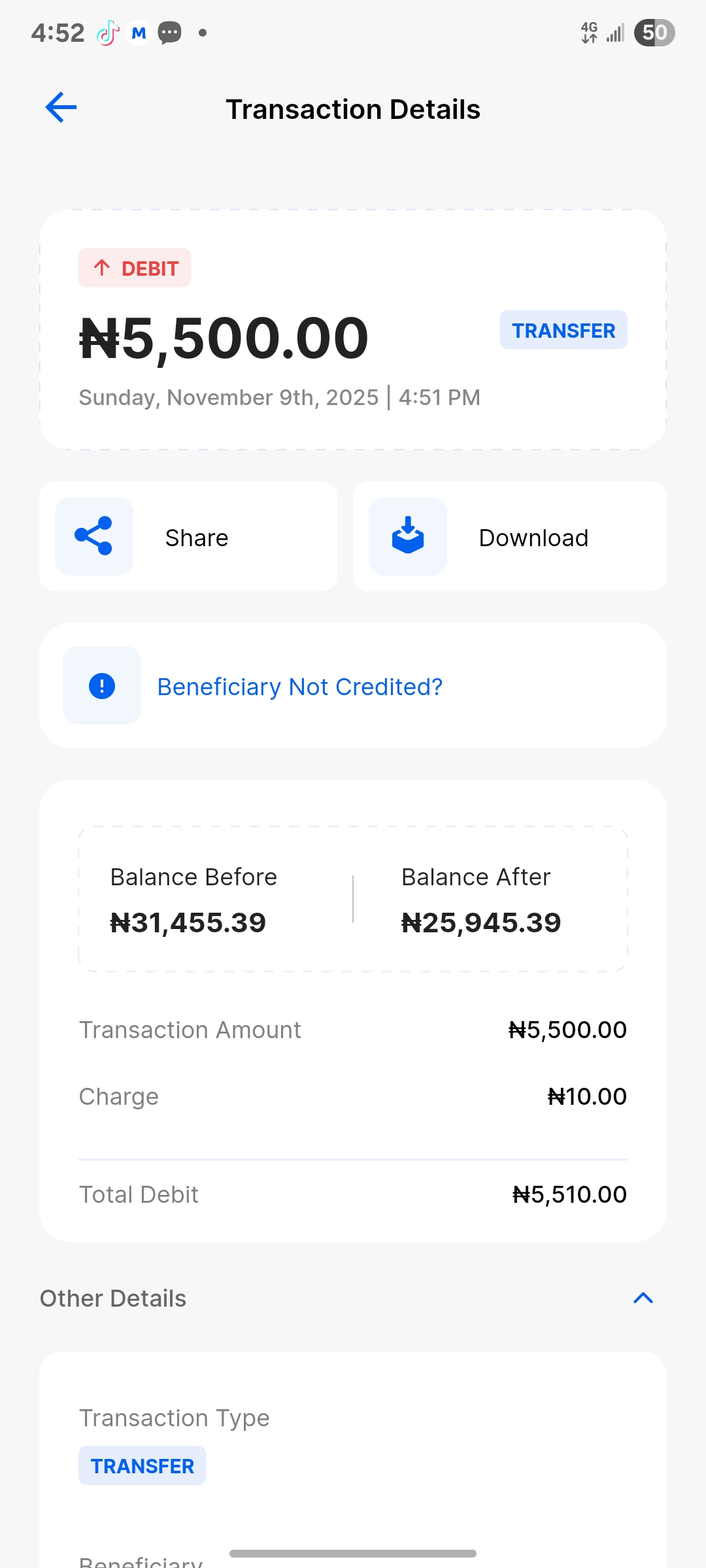Viewport: 706px width, 1568px height.
Task: Tap the Other Details section header
Action: pos(113,1298)
